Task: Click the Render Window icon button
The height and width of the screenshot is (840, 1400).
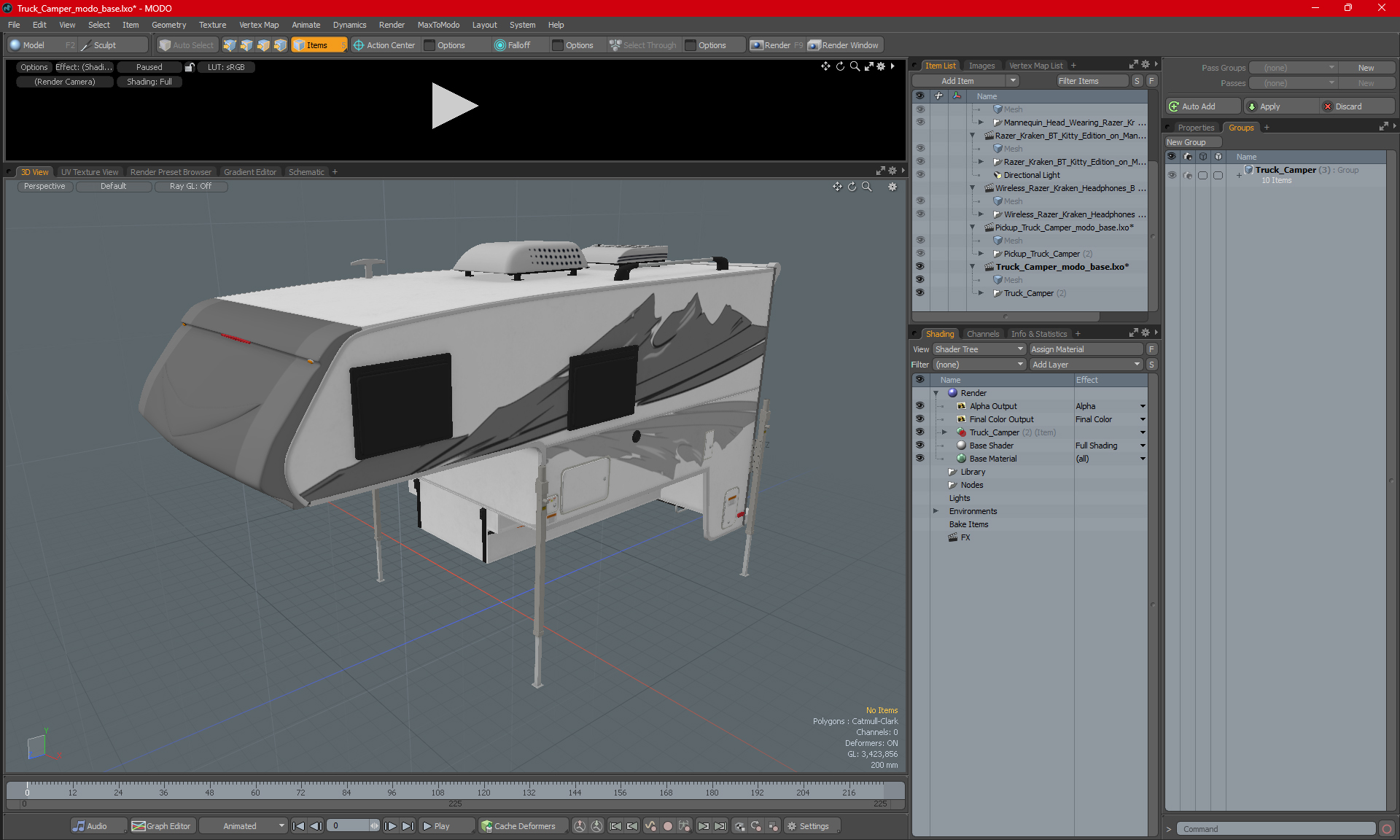Action: tap(814, 45)
